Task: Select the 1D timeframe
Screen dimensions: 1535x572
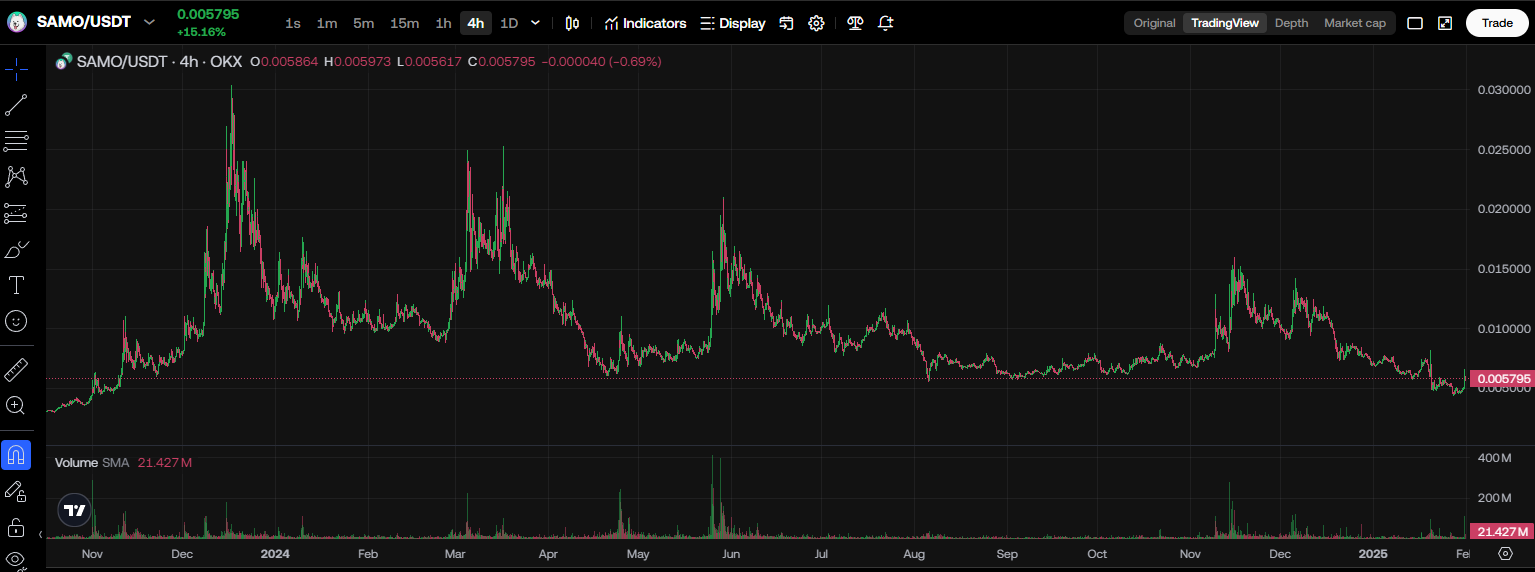Action: (509, 23)
